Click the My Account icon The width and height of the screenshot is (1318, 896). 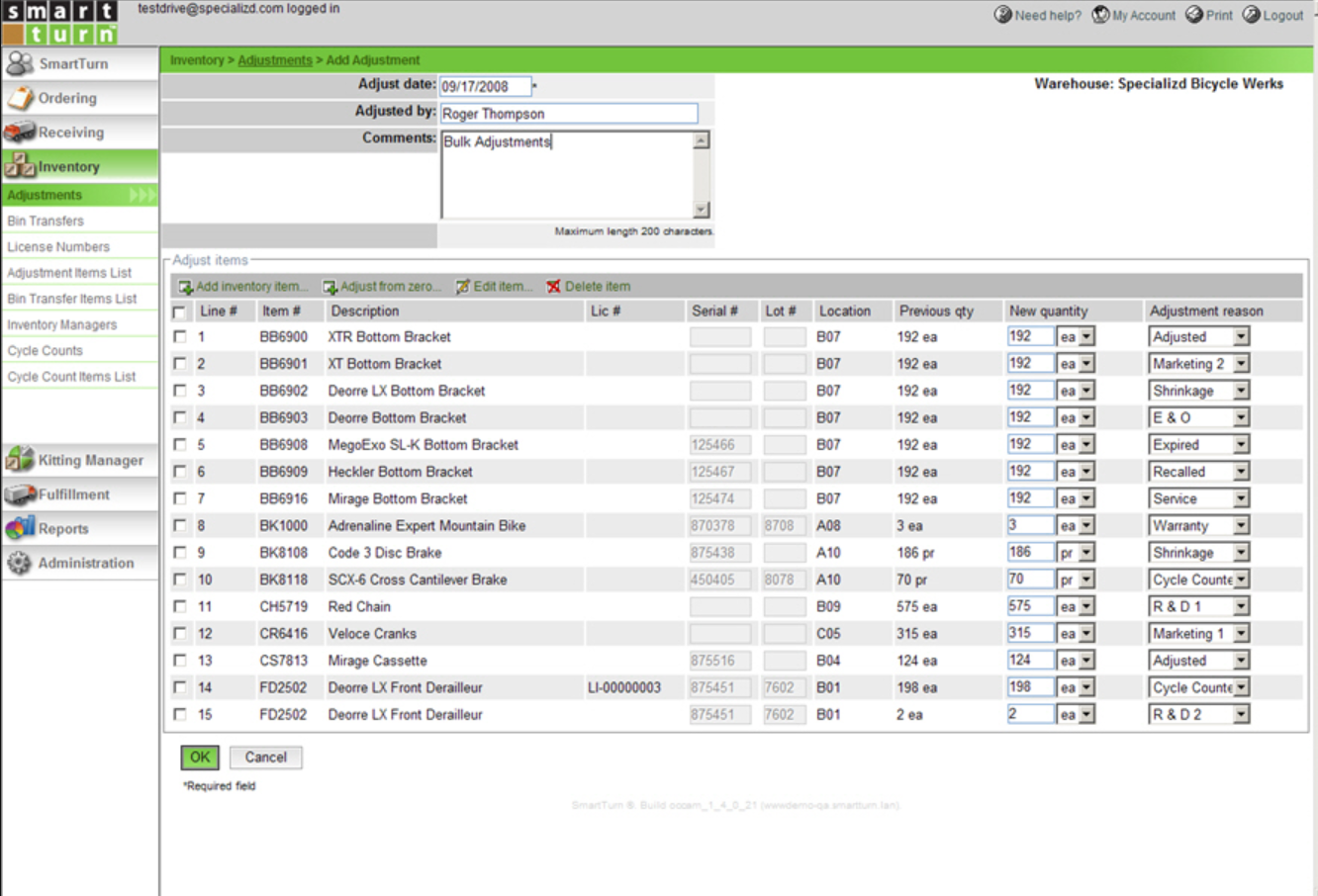click(1100, 15)
